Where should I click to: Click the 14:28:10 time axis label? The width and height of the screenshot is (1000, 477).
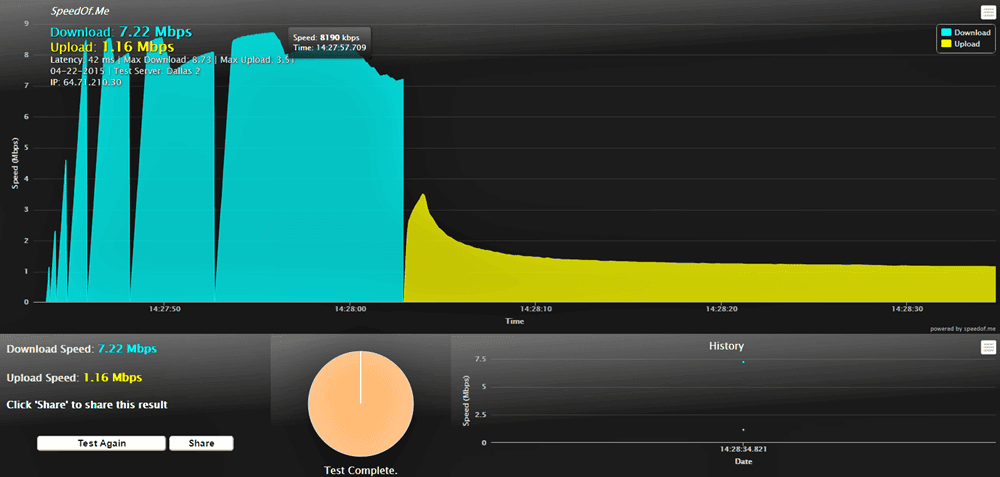click(535, 310)
